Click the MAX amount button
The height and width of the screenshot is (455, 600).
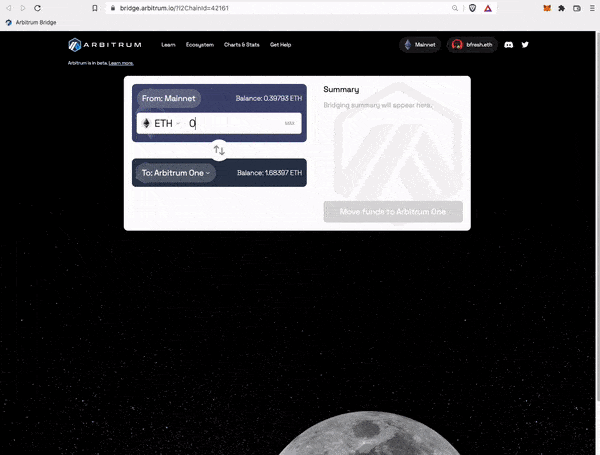tap(290, 123)
